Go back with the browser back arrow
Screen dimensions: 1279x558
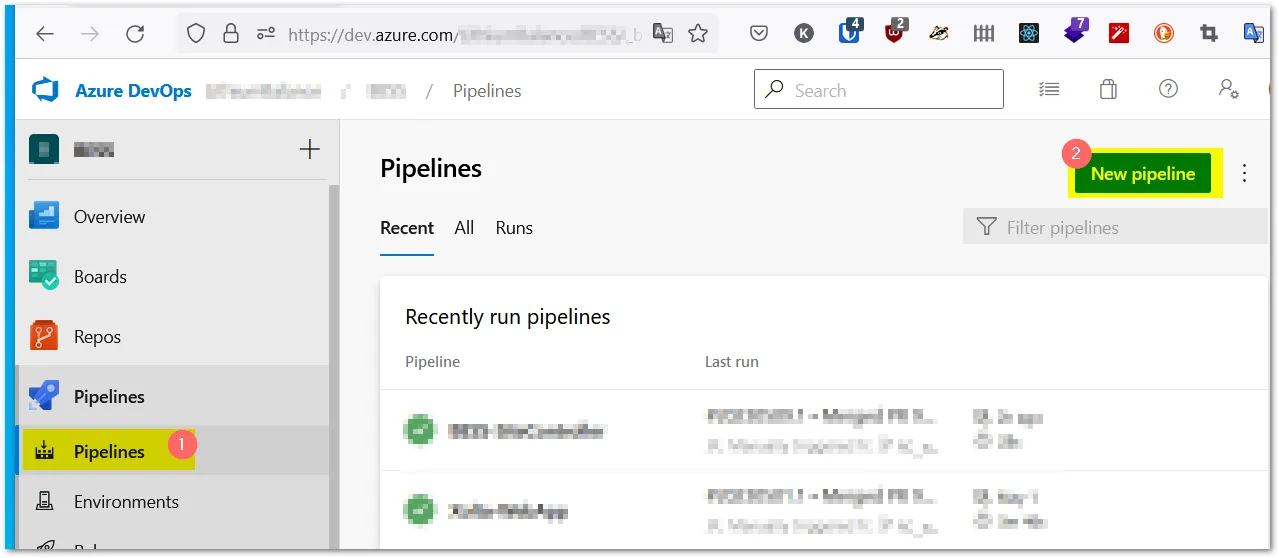point(45,33)
